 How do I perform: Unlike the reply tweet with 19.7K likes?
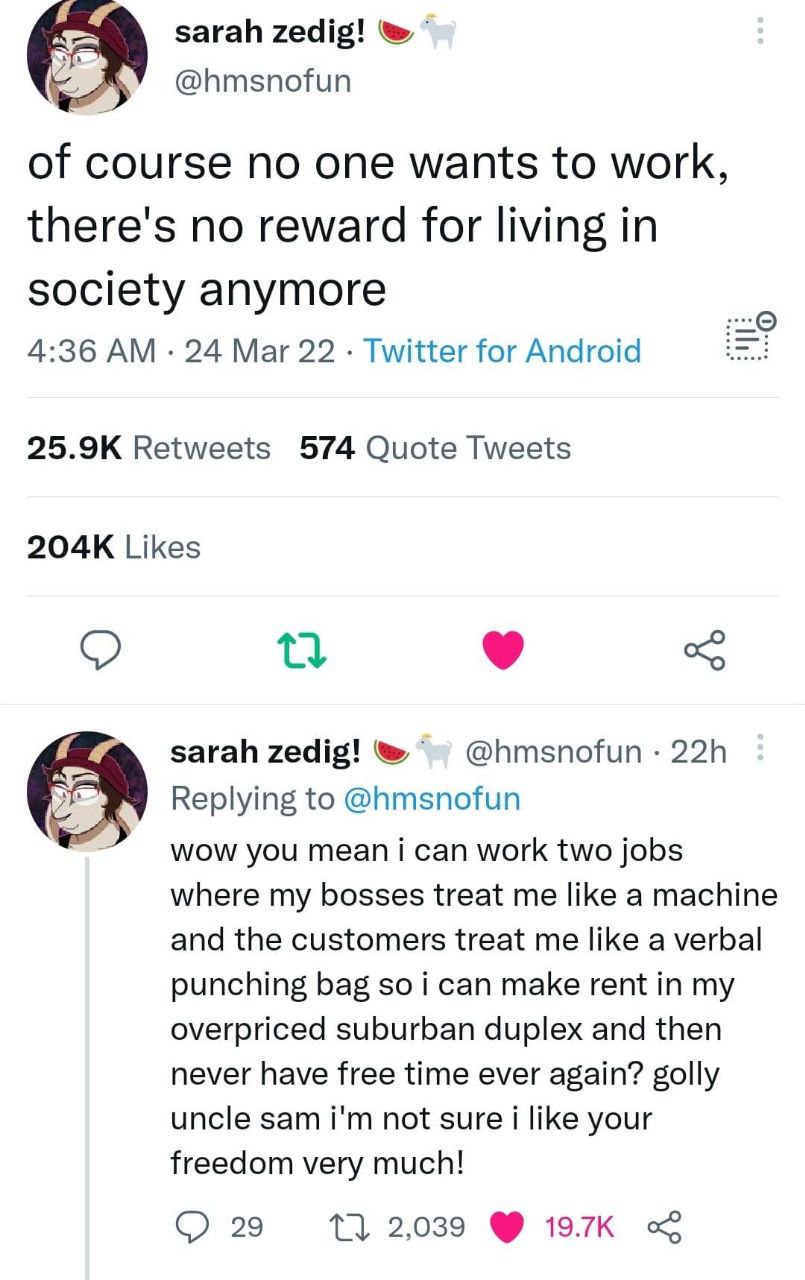point(509,1226)
